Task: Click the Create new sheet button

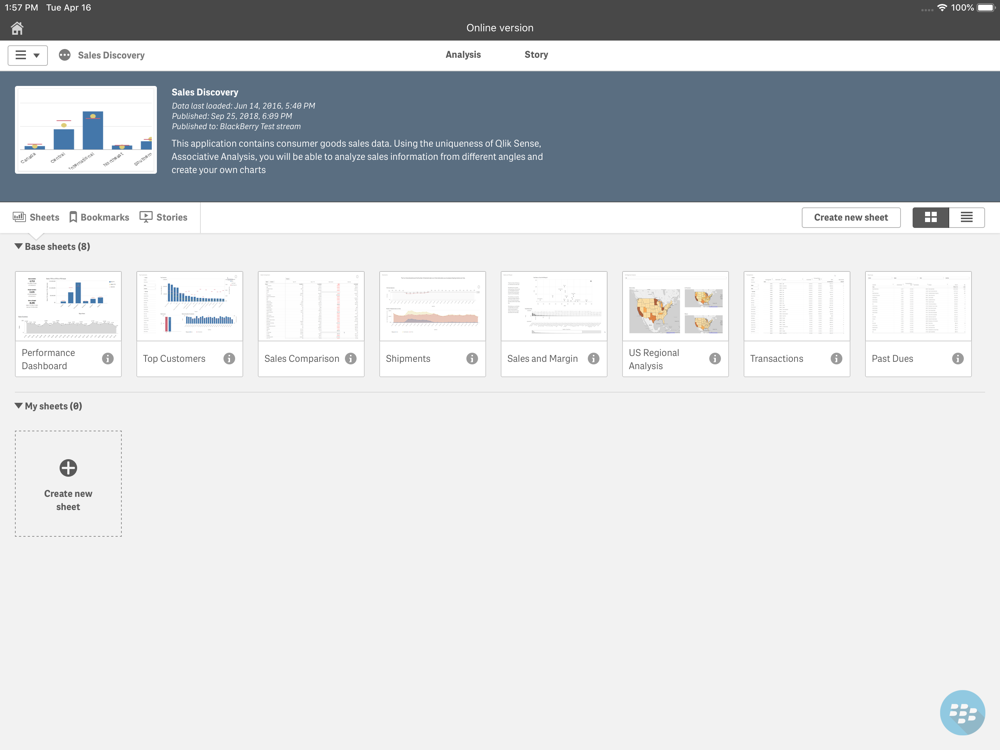Action: [x=851, y=217]
